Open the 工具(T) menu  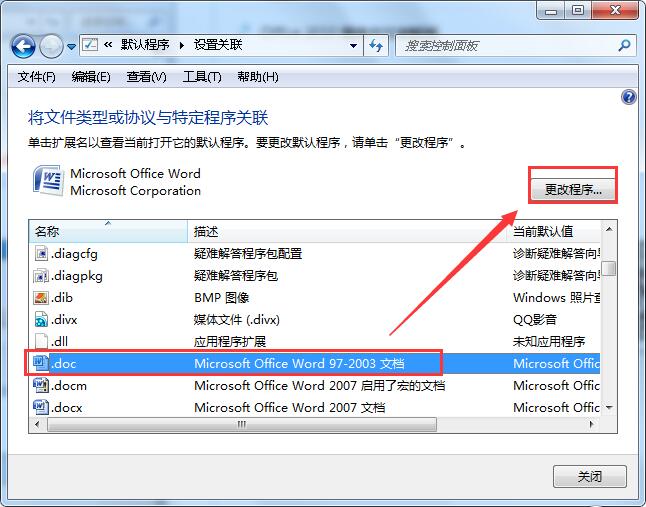tap(202, 77)
